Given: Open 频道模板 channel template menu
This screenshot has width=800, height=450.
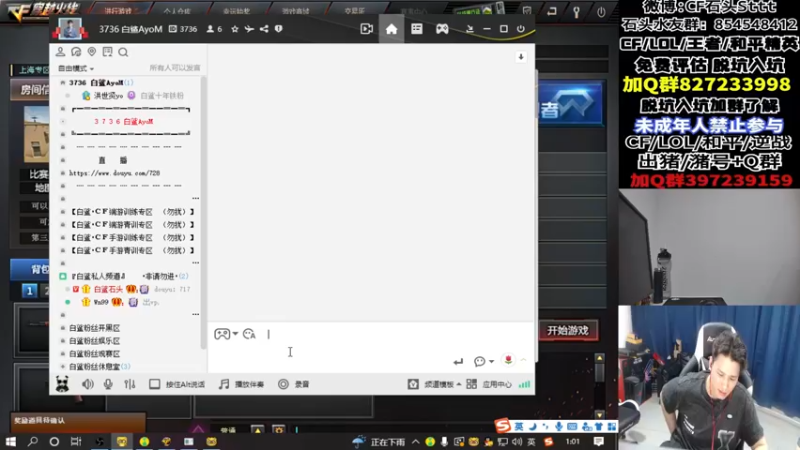Looking at the screenshot, I should (x=435, y=384).
